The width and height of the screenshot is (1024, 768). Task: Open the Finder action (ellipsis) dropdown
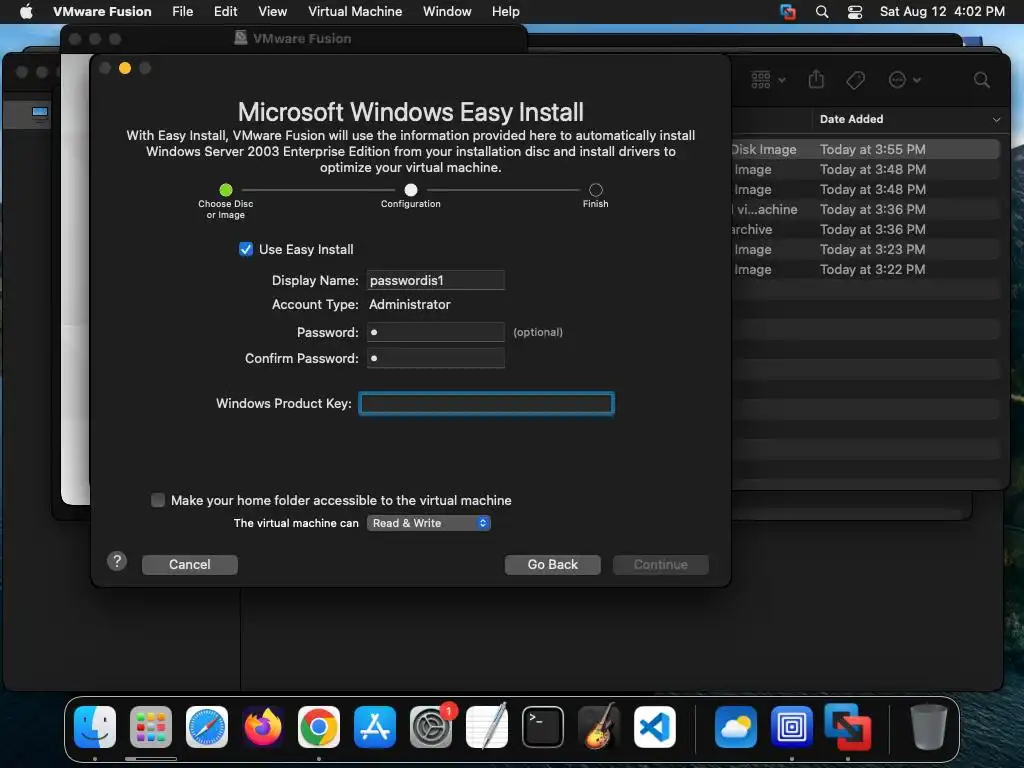click(x=904, y=80)
